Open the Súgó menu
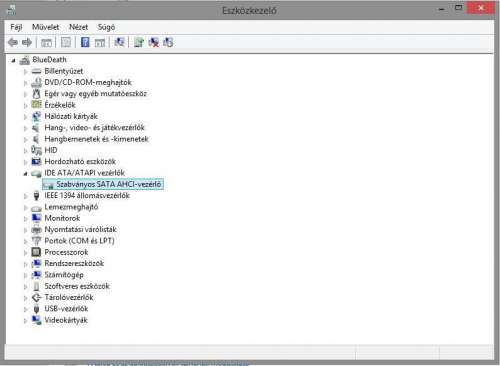Image resolution: width=500 pixels, height=366 pixels. (107, 27)
